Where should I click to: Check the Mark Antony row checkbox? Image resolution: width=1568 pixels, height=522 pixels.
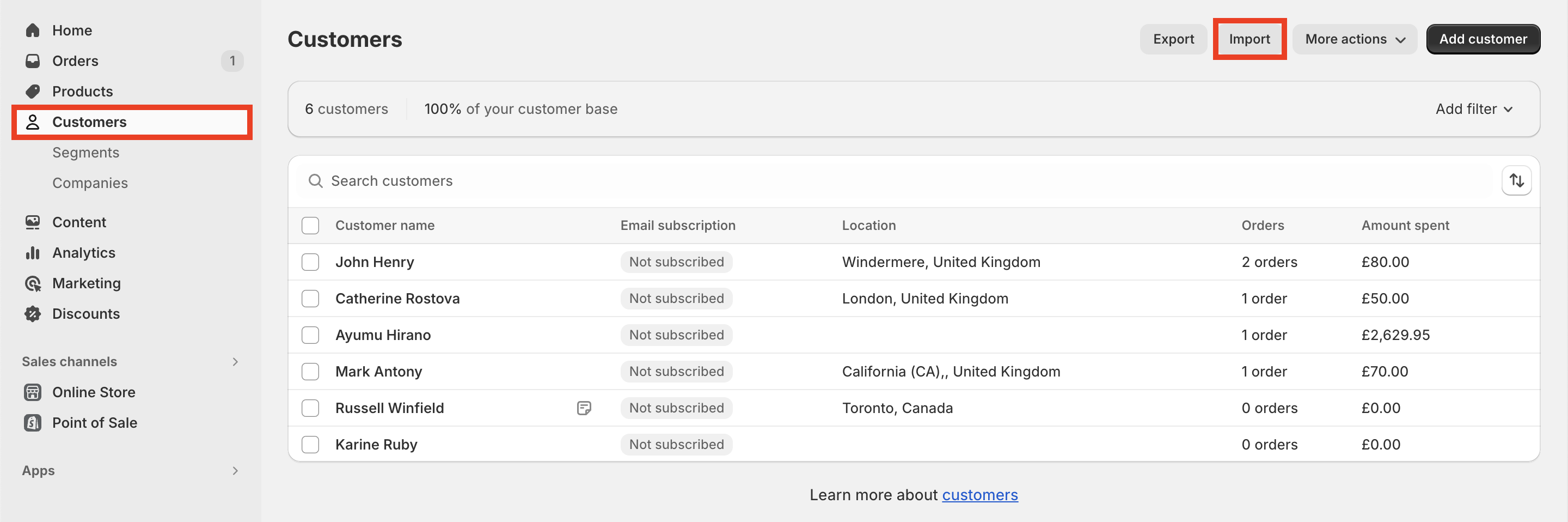click(x=310, y=372)
